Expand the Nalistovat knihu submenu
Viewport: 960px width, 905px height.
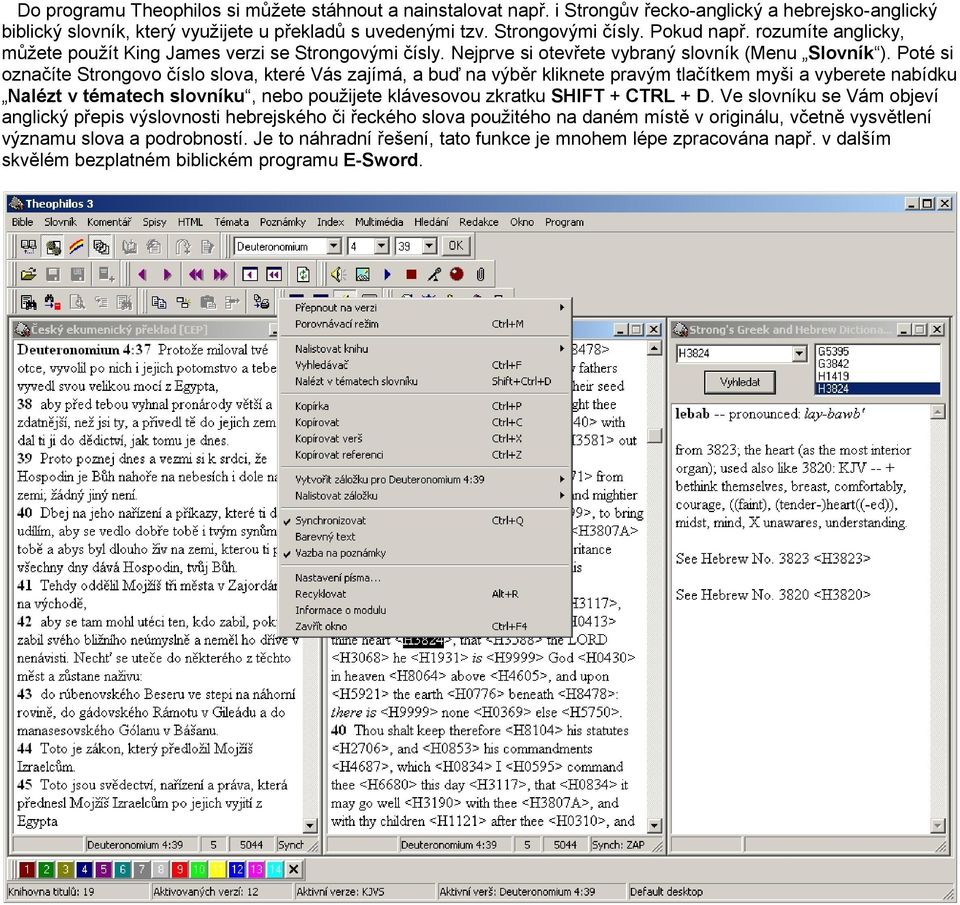pyautogui.click(x=424, y=348)
